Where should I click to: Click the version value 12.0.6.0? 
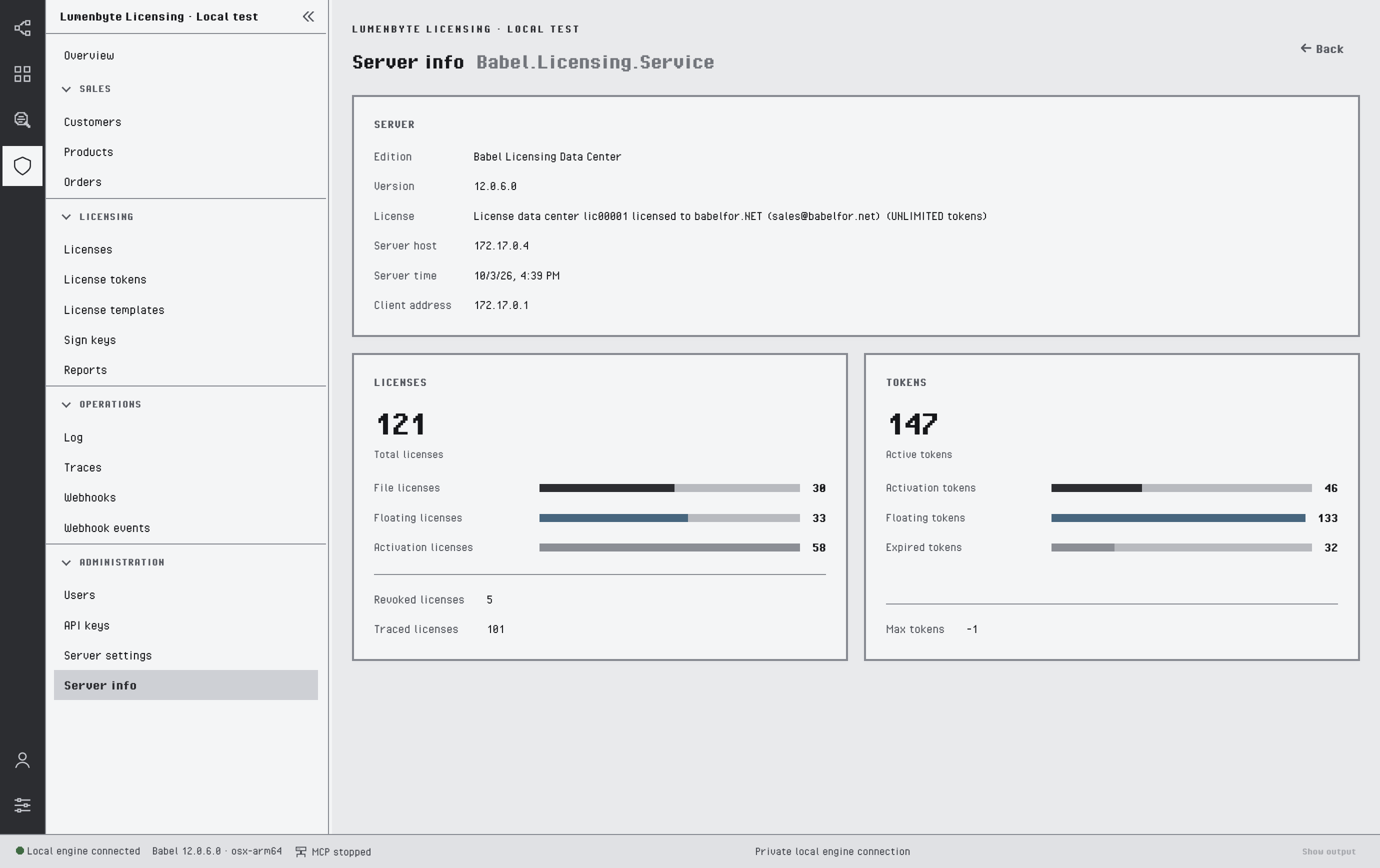click(x=495, y=187)
